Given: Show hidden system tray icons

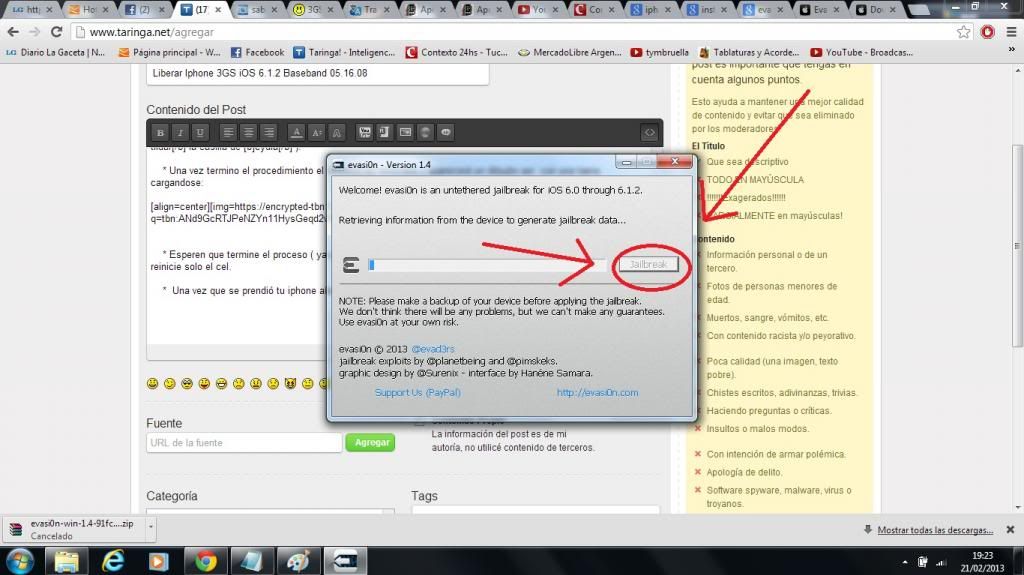Looking at the screenshot, I should (x=904, y=562).
